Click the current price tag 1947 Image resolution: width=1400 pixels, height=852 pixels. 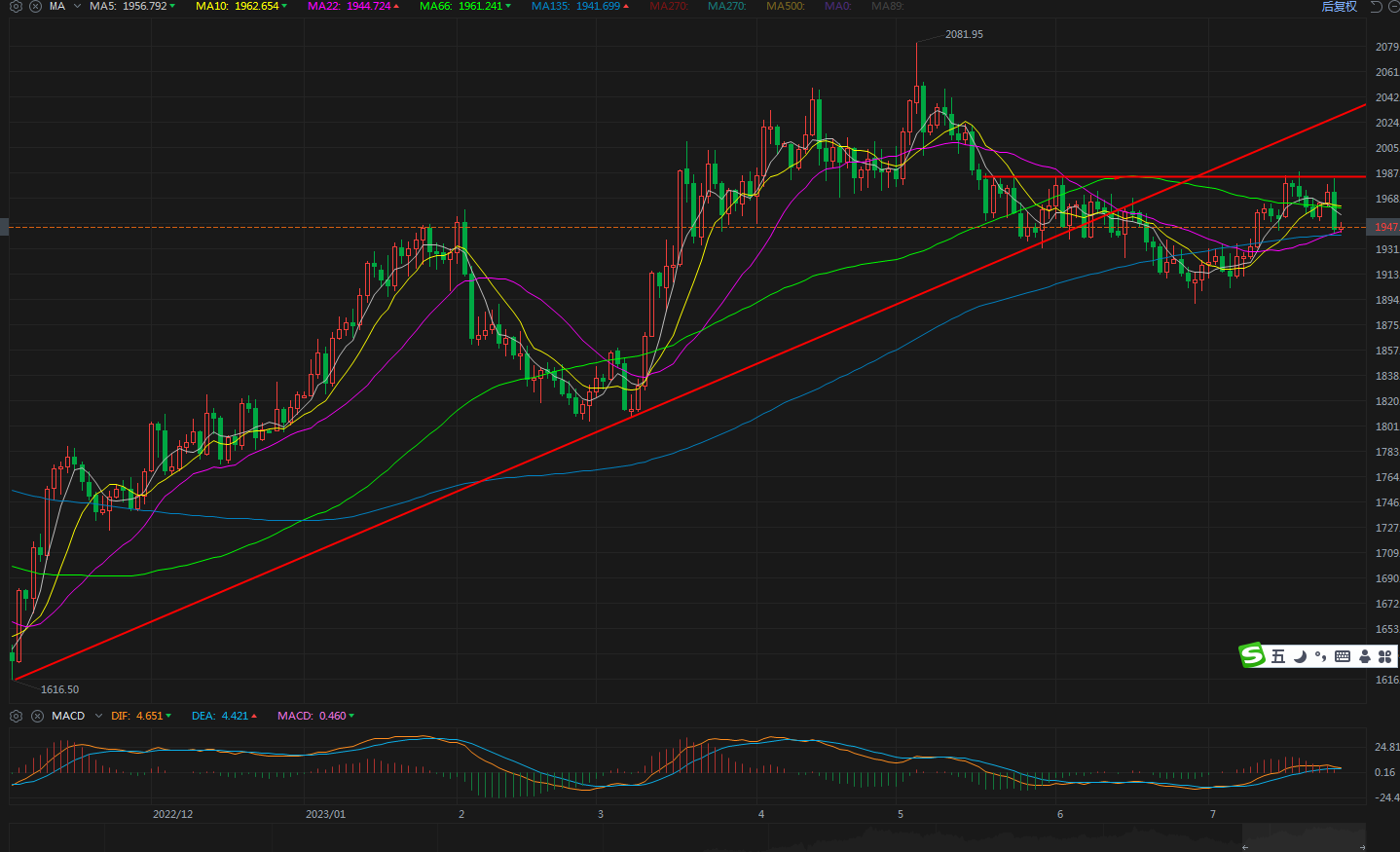coord(1385,227)
